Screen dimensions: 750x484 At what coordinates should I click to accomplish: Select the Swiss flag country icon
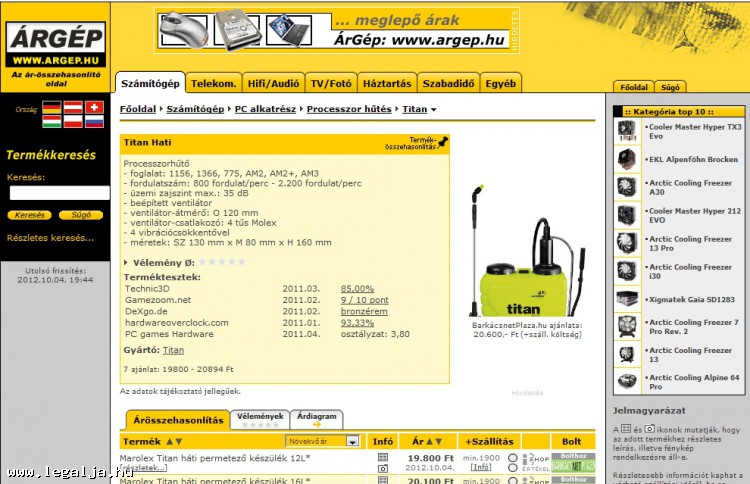pyautogui.click(x=95, y=107)
